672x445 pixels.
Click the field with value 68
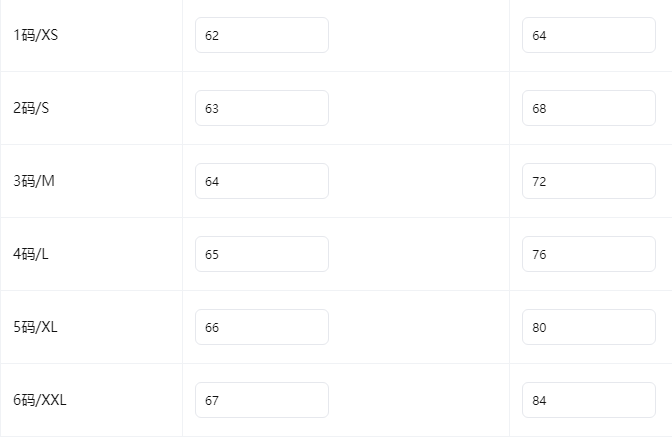coord(588,108)
